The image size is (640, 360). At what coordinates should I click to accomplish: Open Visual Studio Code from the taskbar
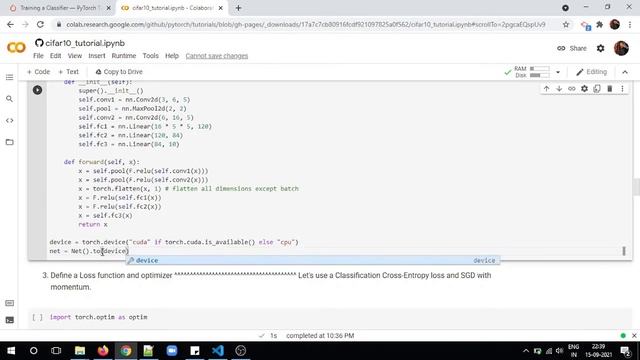pyautogui.click(x=218, y=351)
